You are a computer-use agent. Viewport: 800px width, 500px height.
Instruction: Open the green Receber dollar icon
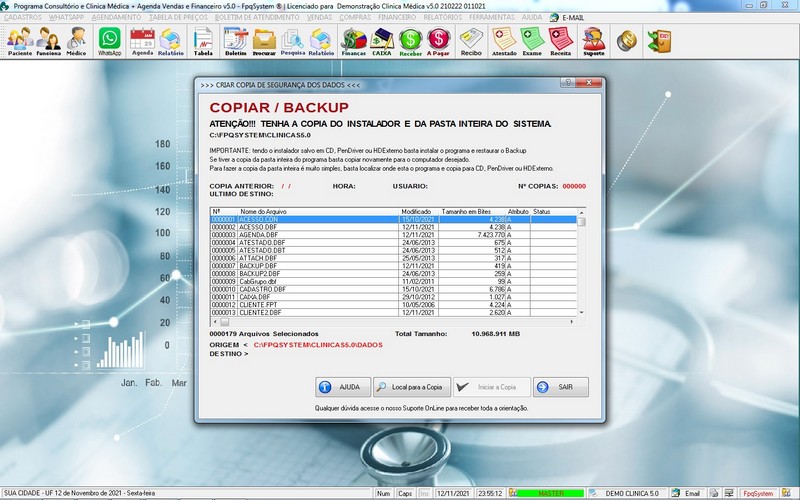410,41
